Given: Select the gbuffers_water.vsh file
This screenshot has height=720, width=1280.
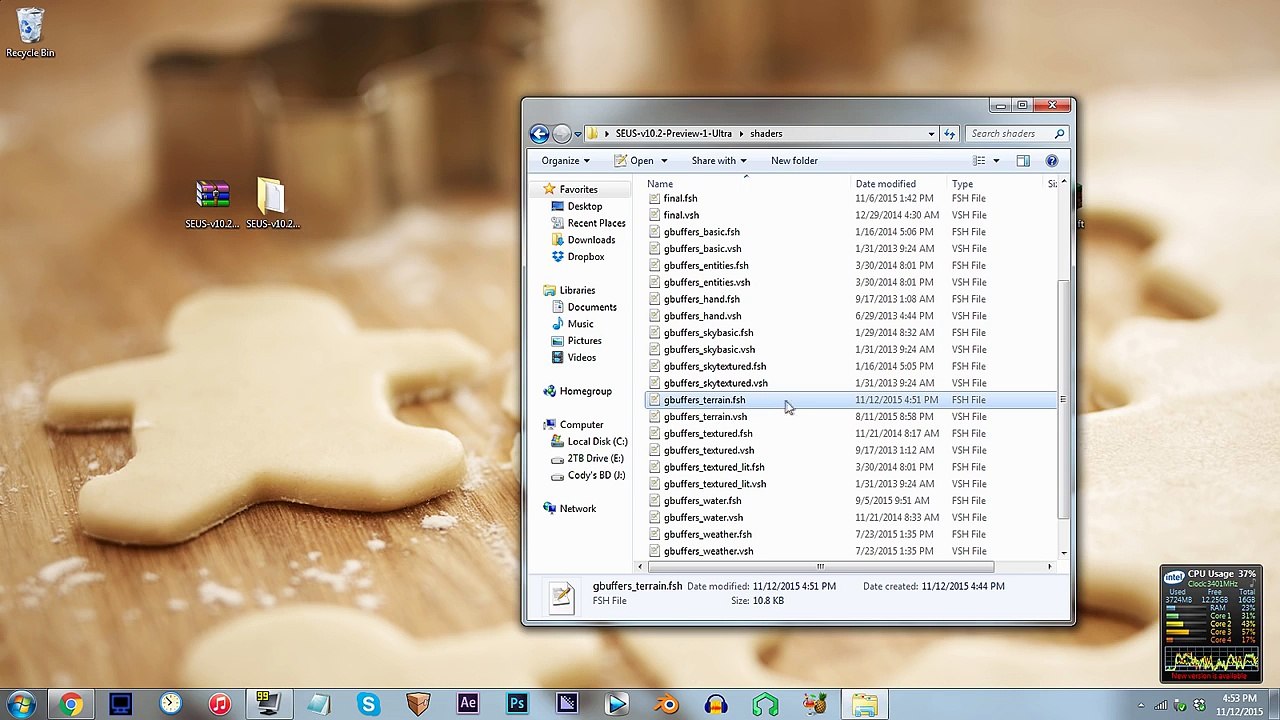Looking at the screenshot, I should click(703, 518).
